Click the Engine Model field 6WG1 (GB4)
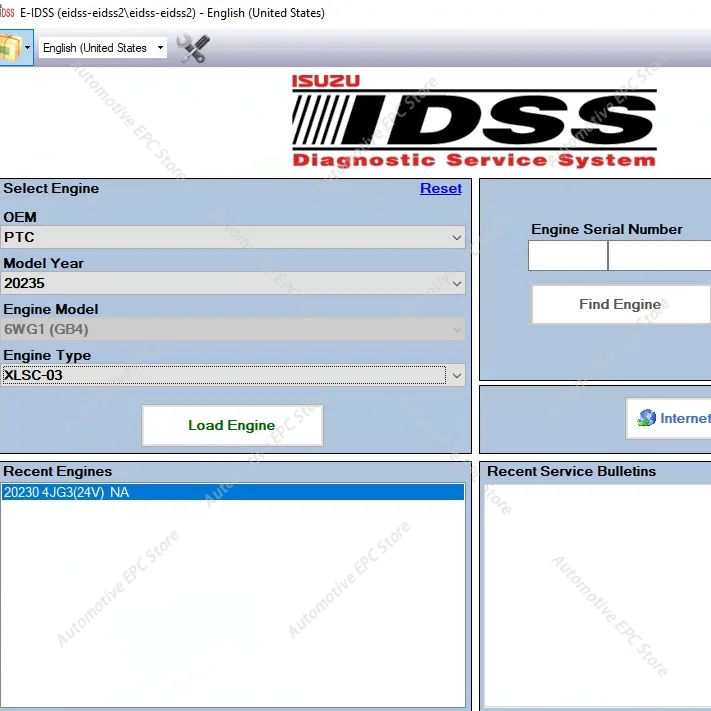The image size is (711, 711). 233,329
